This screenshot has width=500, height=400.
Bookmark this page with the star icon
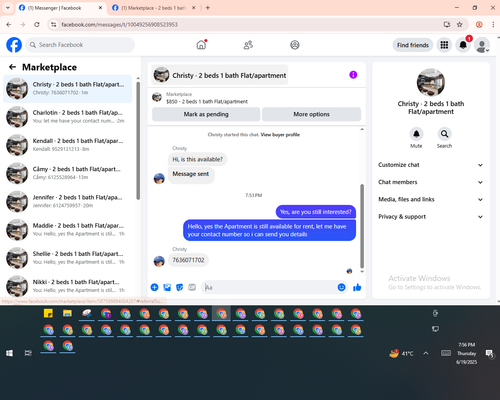[460, 24]
